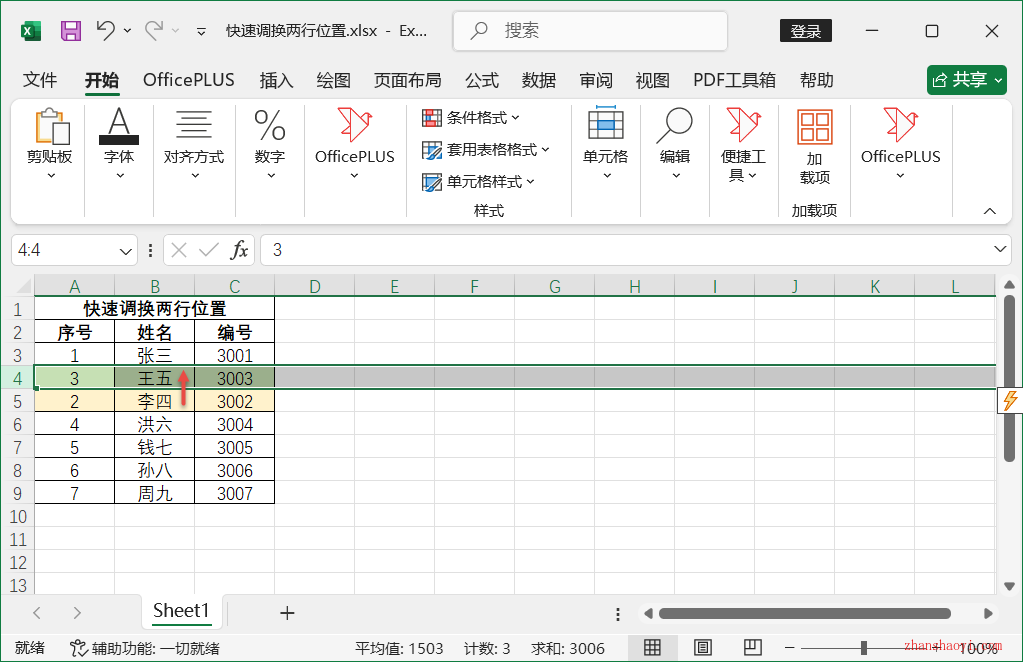The height and width of the screenshot is (662, 1023).
Task: Open the 帮助 tab
Action: click(x=817, y=80)
